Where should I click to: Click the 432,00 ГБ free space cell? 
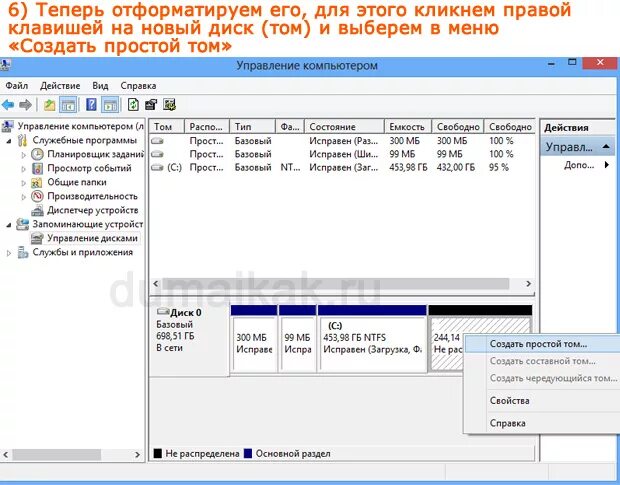456,168
